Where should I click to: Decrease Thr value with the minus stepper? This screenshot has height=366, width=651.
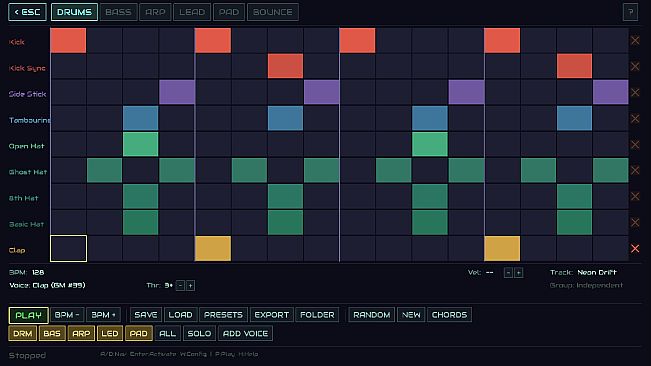[180, 285]
